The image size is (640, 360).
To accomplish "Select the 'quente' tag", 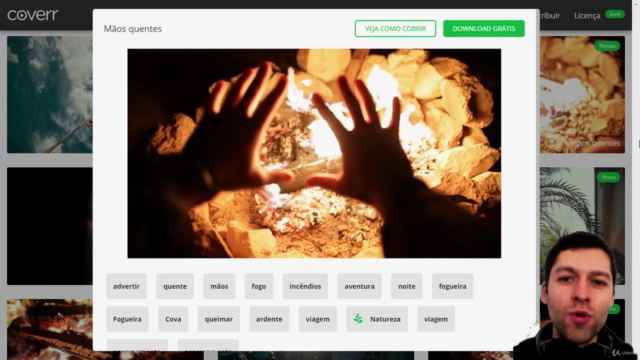I will point(175,286).
